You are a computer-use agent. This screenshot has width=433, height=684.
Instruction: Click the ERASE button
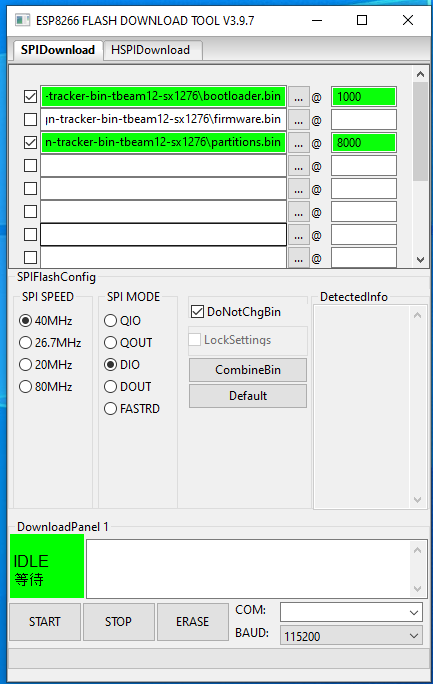[192, 622]
